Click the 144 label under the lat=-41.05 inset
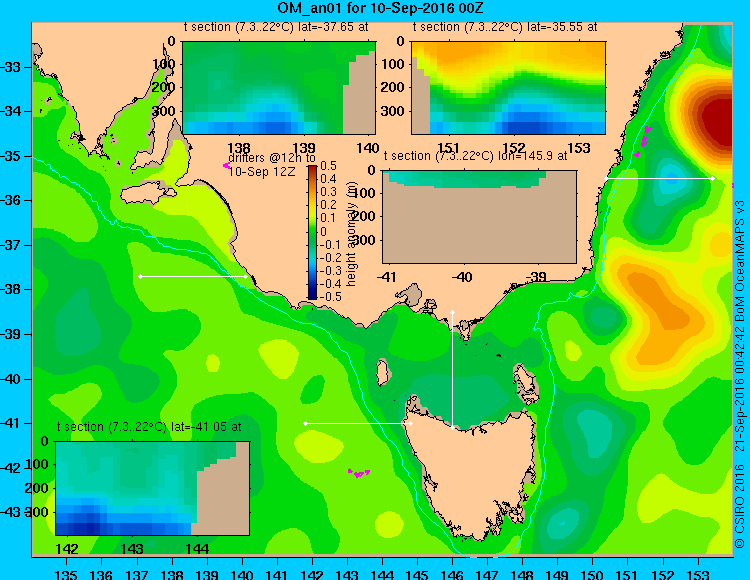 197,548
